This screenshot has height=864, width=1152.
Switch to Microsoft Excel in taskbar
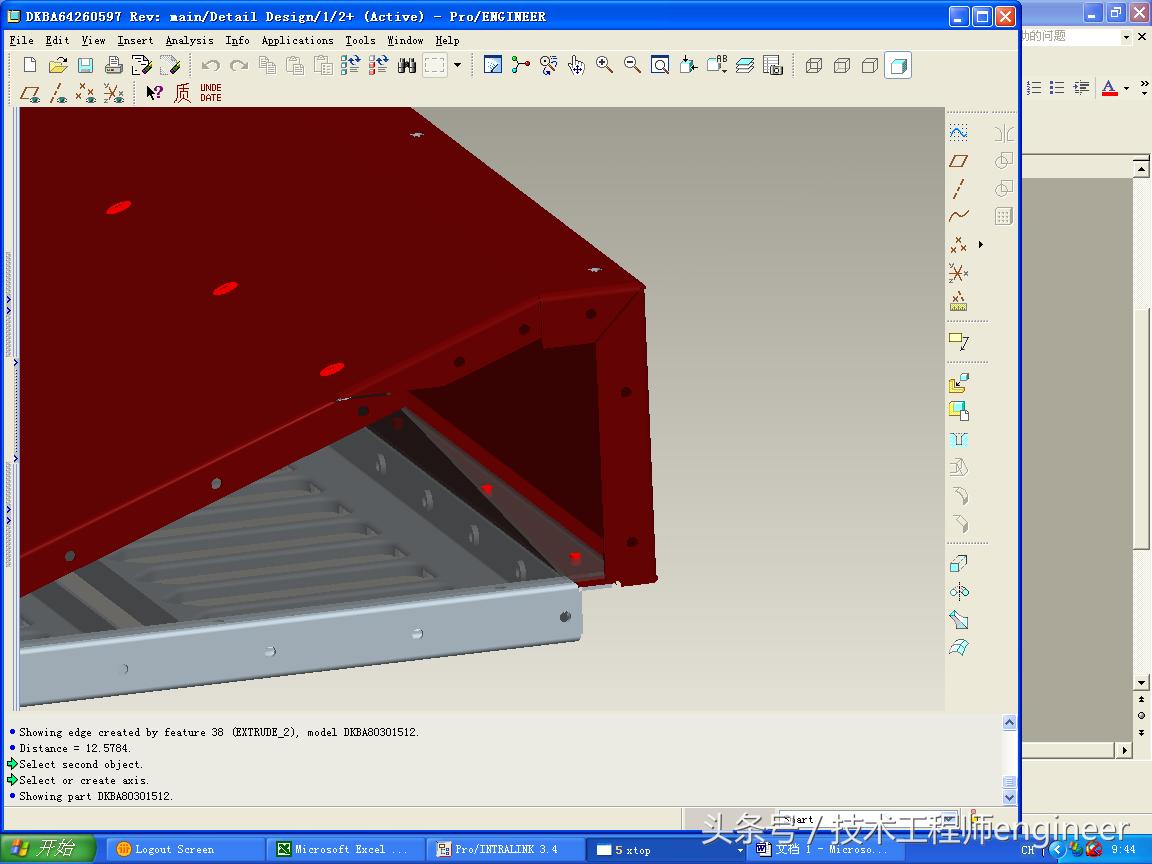(x=344, y=849)
